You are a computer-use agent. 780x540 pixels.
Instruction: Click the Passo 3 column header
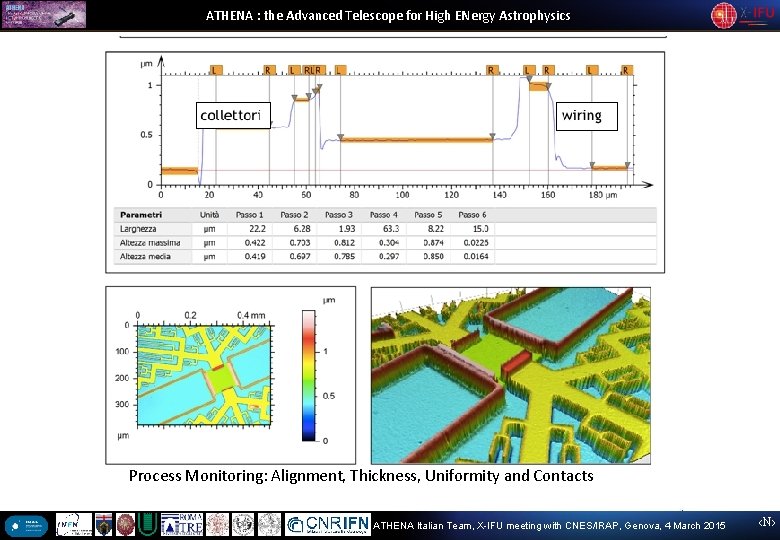(x=339, y=215)
